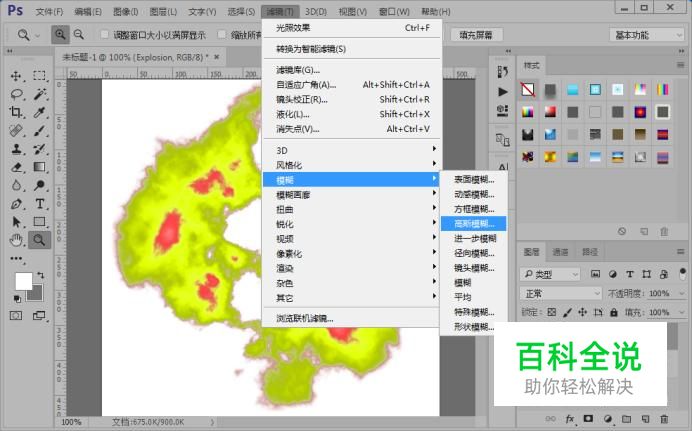Screen dimensions: 692x431
Task: Create new group folder icon
Action: pyautogui.click(x=626, y=419)
